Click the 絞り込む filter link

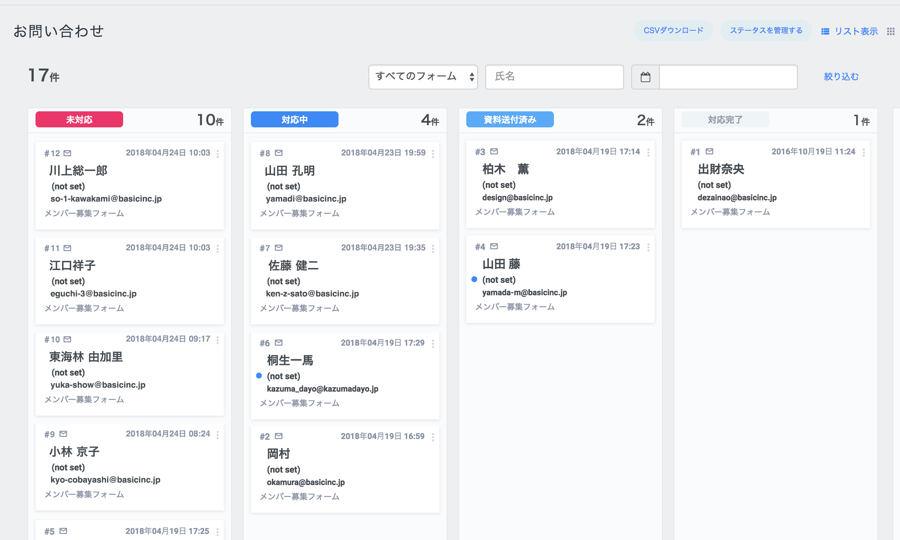point(841,77)
